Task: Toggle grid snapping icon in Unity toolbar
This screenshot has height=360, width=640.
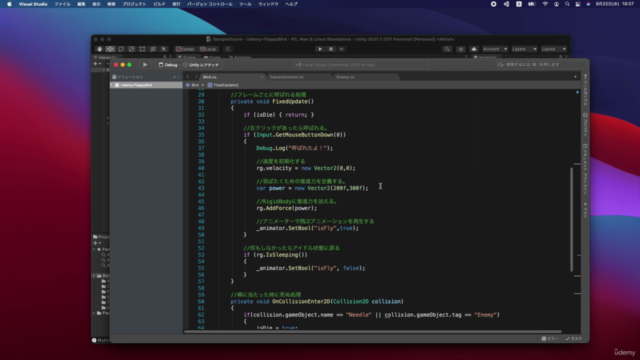Action: [x=228, y=49]
